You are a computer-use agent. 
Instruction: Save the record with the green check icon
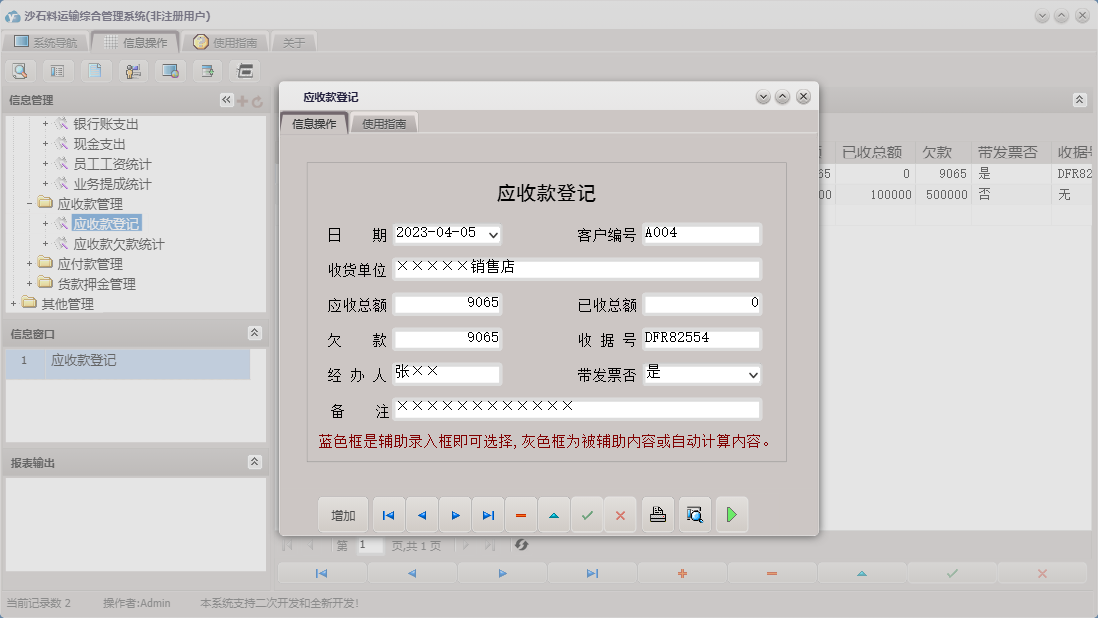coord(587,514)
